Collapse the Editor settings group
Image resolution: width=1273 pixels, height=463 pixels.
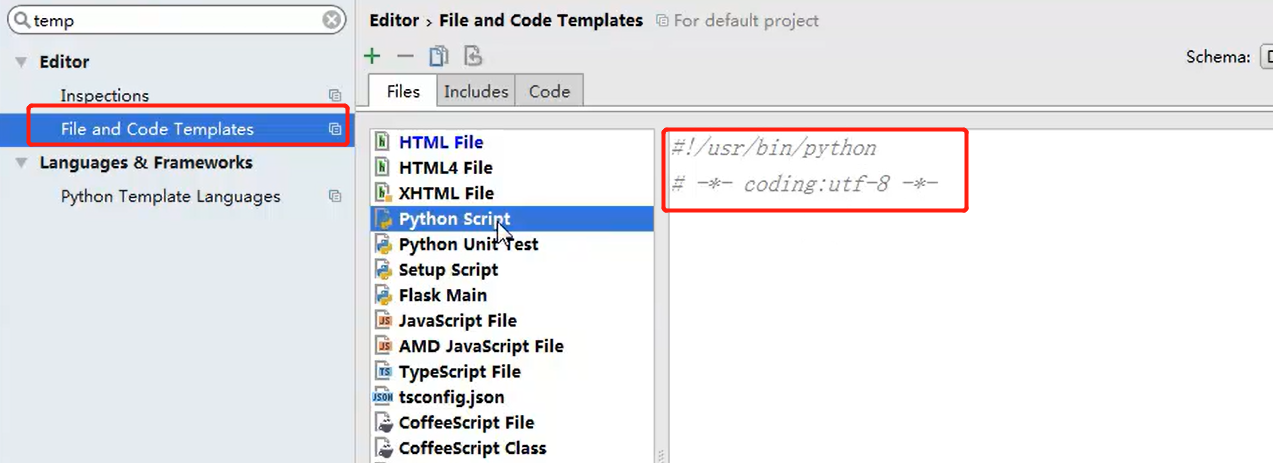click(x=20, y=62)
